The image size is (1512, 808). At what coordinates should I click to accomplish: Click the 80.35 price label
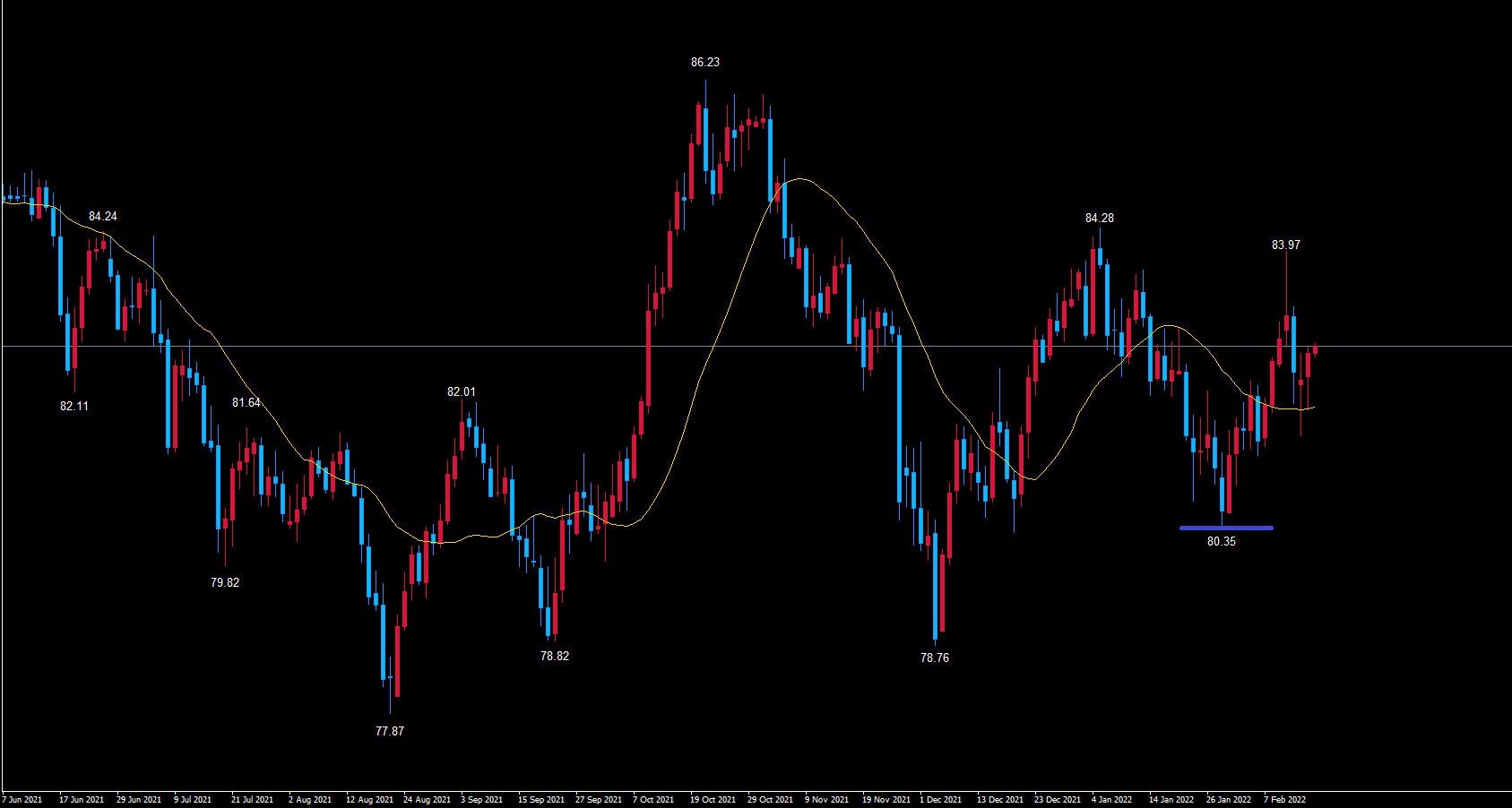pyautogui.click(x=1221, y=541)
